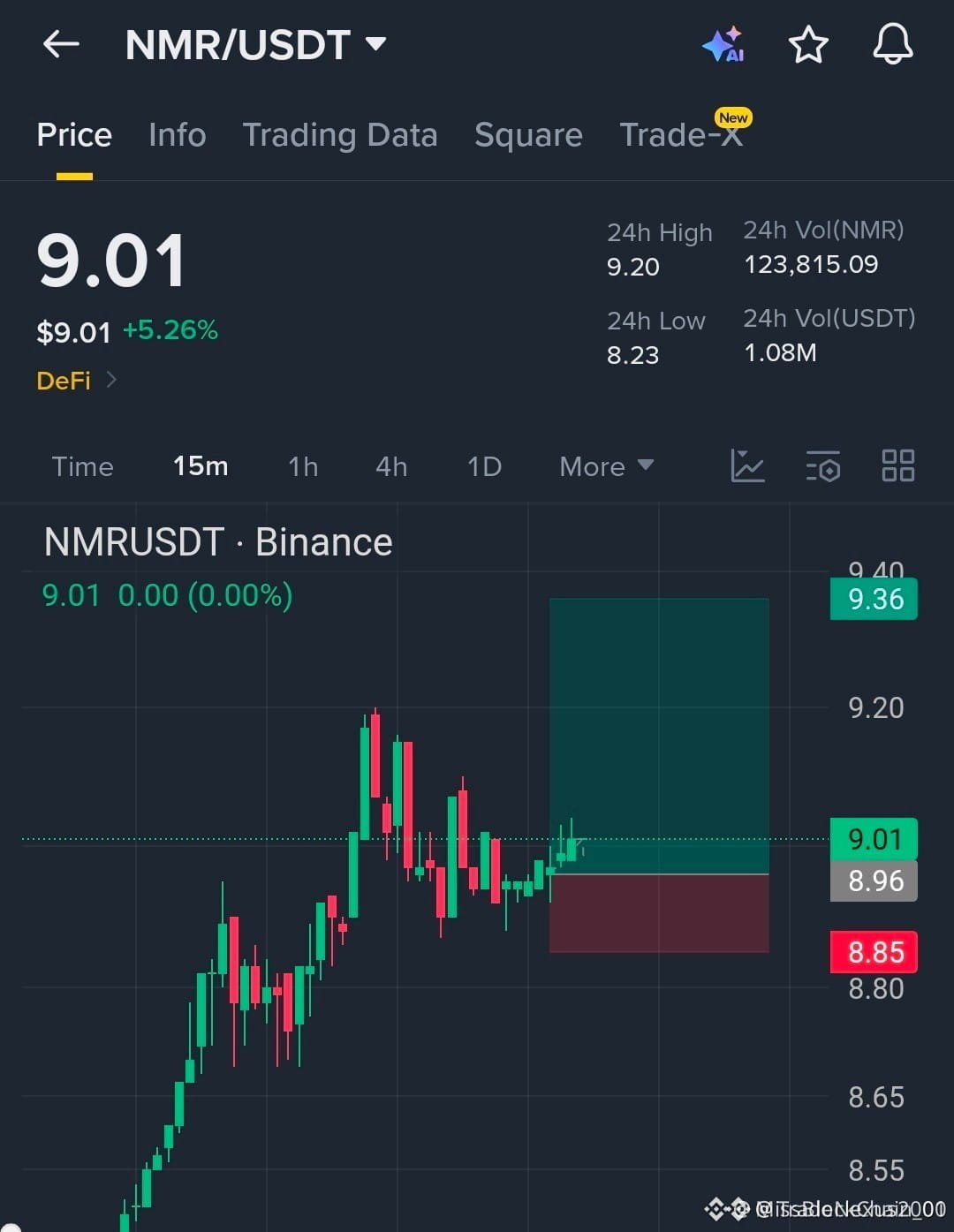This screenshot has height=1232, width=954.
Task: Open chart settings icon
Action: pyautogui.click(x=822, y=465)
